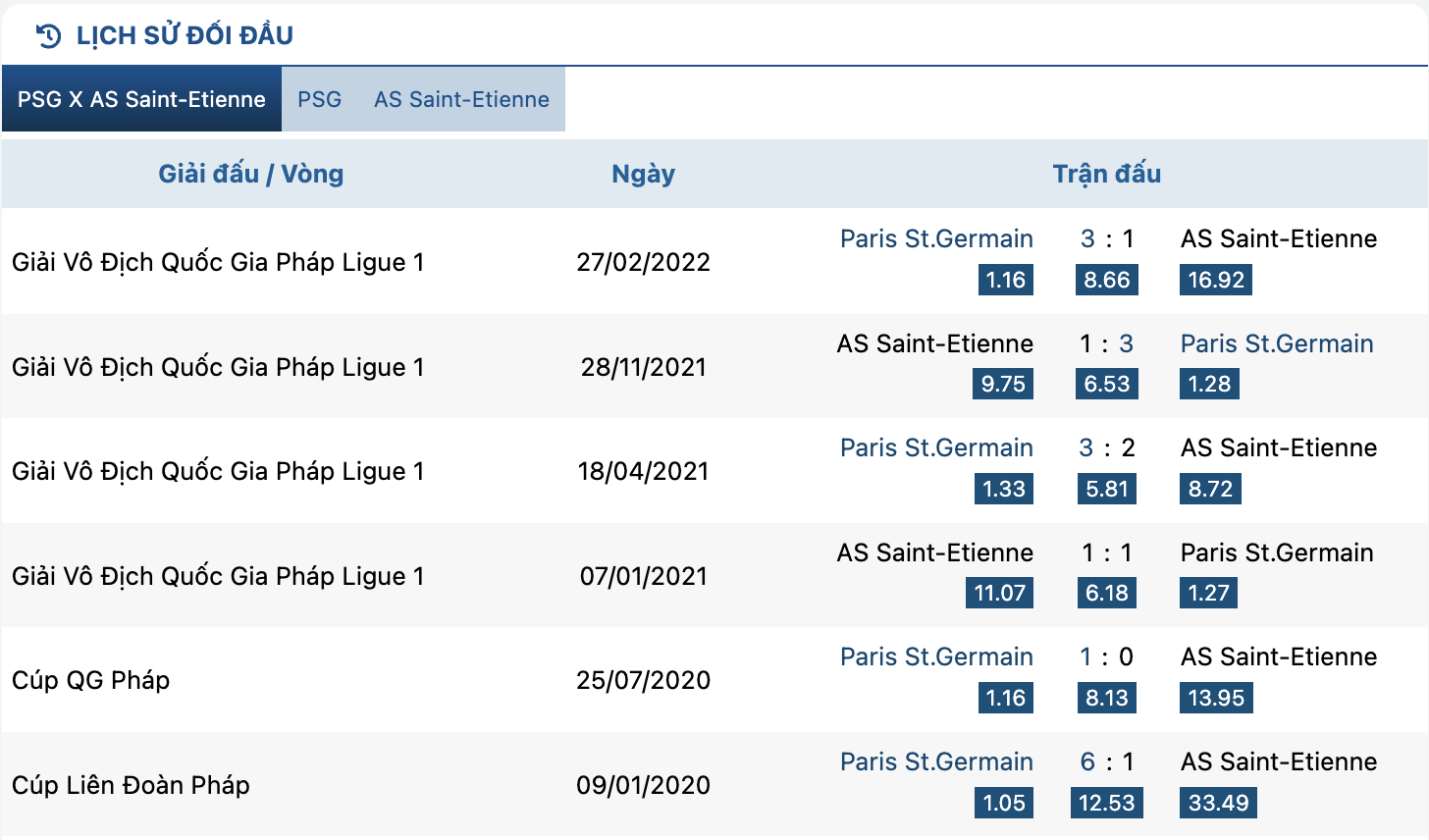Select the PSG X AS Saint-Etienne tab
This screenshot has width=1429, height=840.
pos(141,99)
